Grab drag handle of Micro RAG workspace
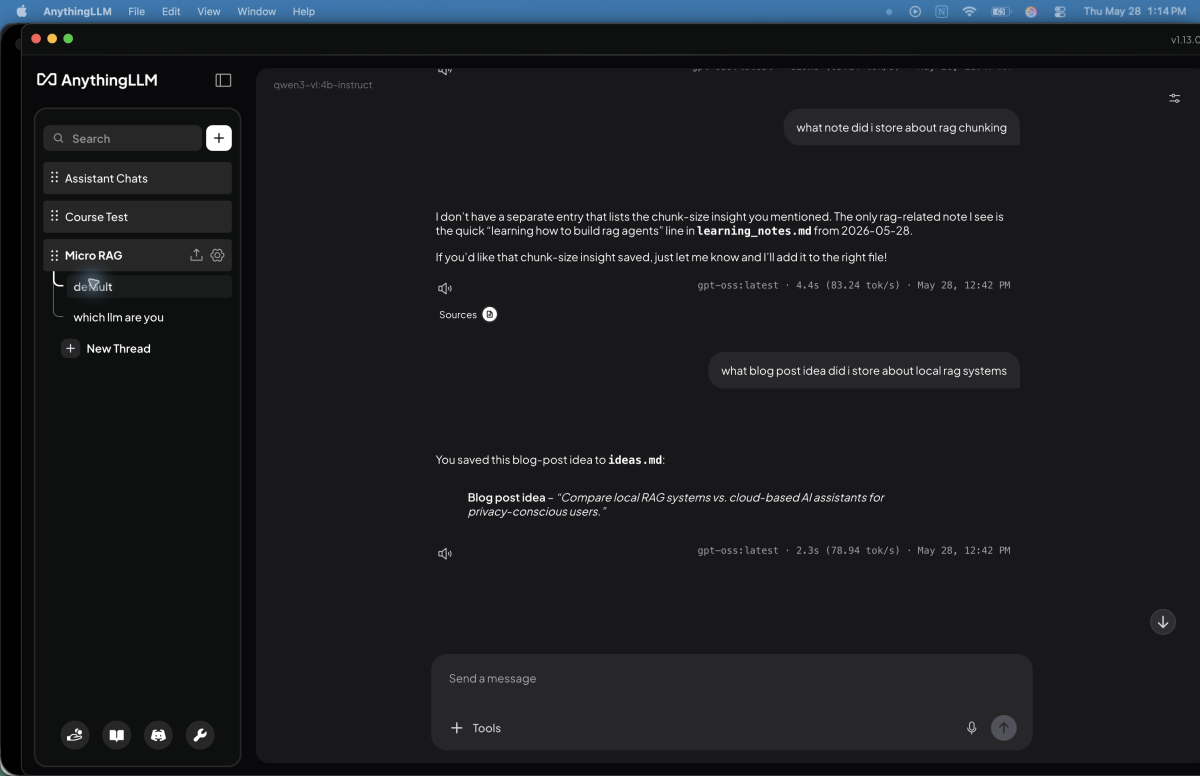This screenshot has width=1200, height=776. pyautogui.click(x=54, y=255)
